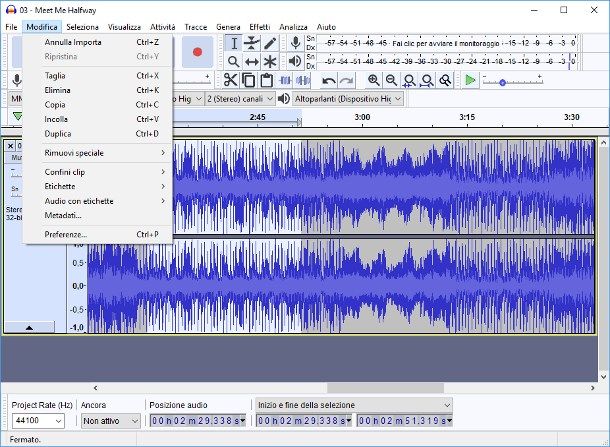Choose Taglia from the Modifica menu
The height and width of the screenshot is (447, 610).
coord(98,75)
